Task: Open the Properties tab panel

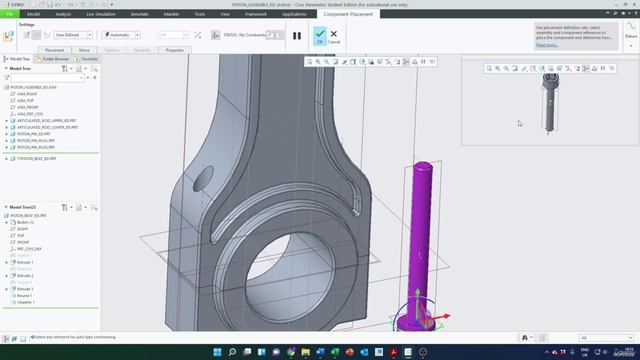Action: (x=175, y=50)
